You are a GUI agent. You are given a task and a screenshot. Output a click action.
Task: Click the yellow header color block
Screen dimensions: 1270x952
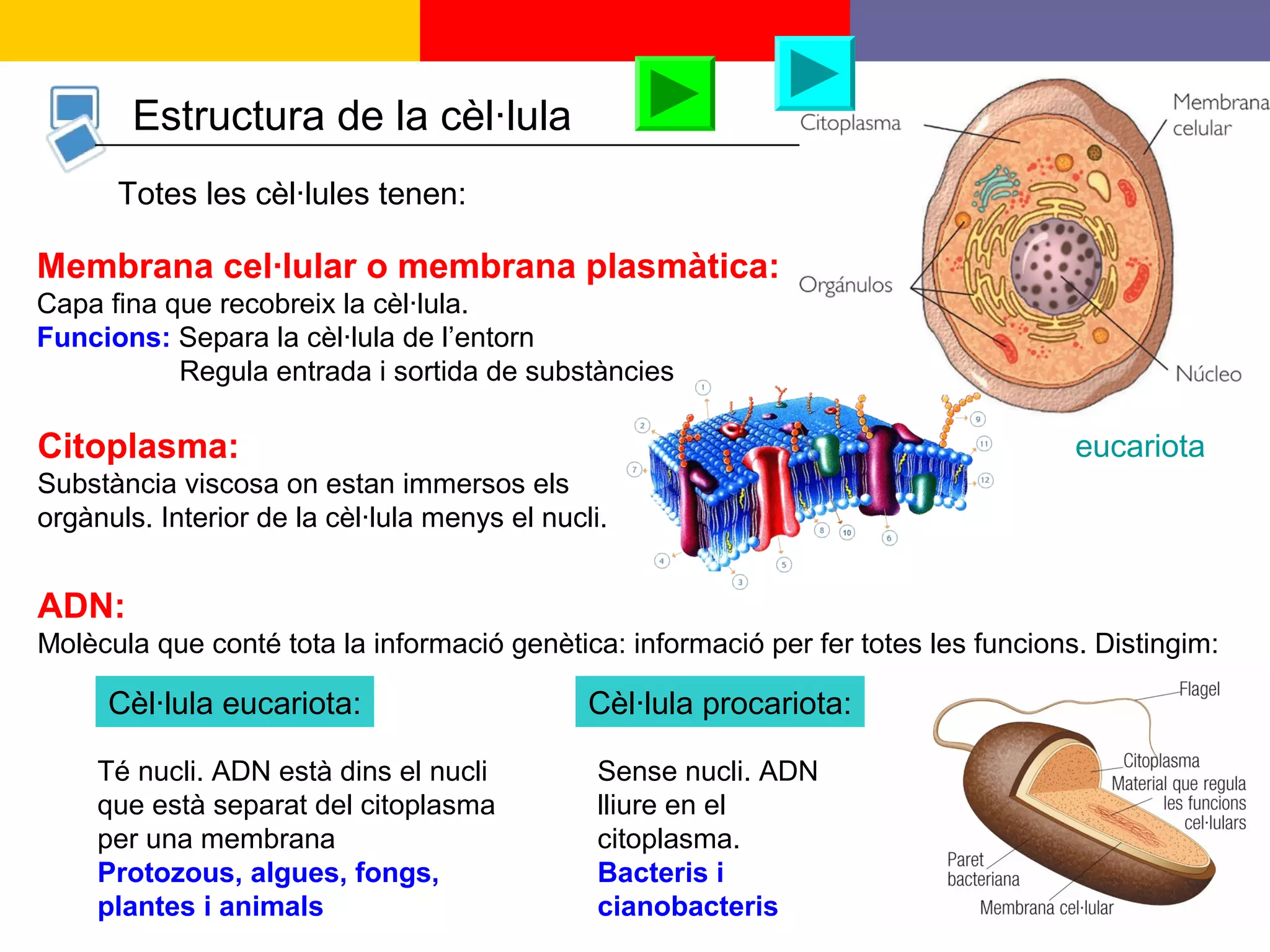click(x=210, y=30)
